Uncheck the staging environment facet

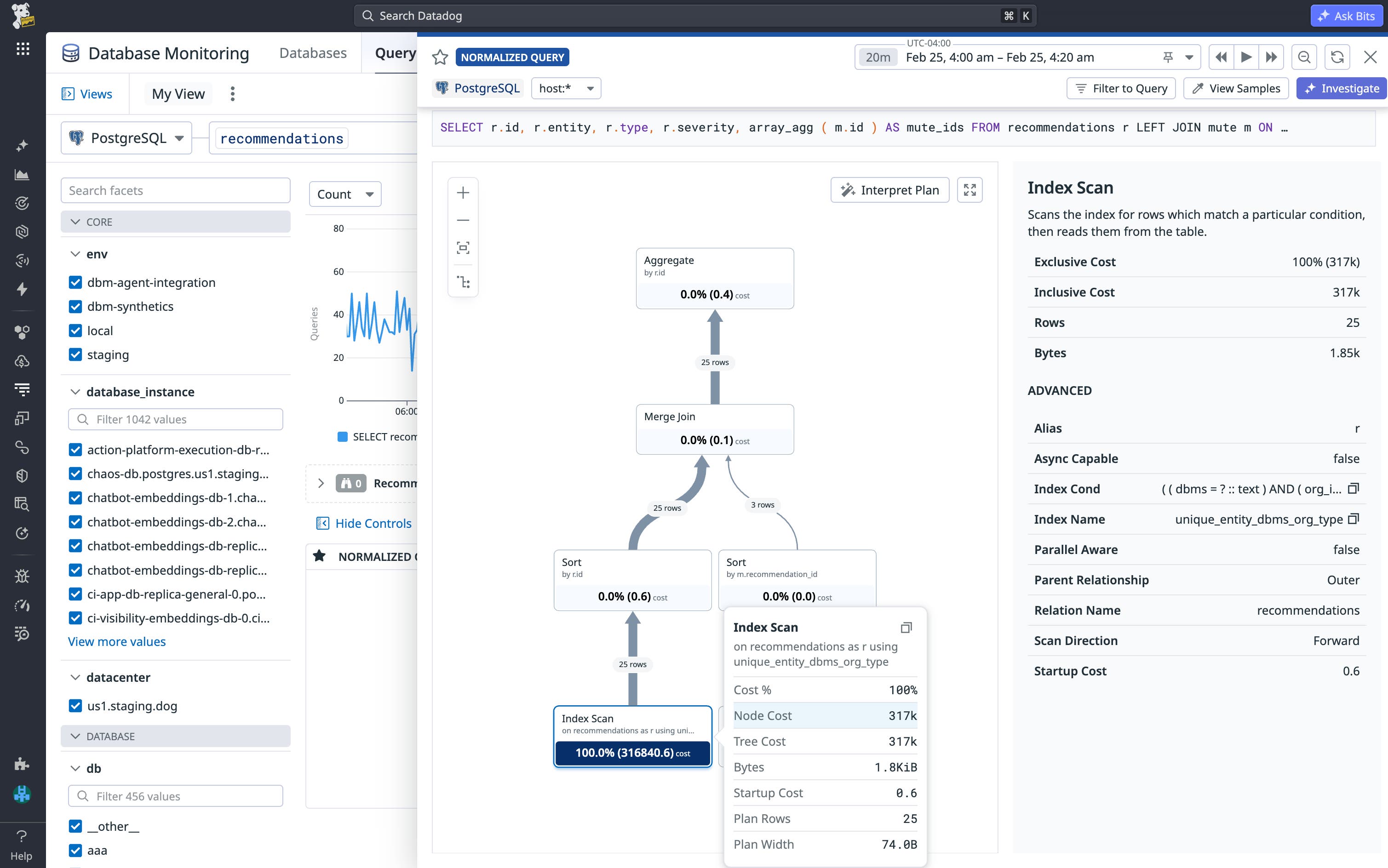click(x=76, y=354)
